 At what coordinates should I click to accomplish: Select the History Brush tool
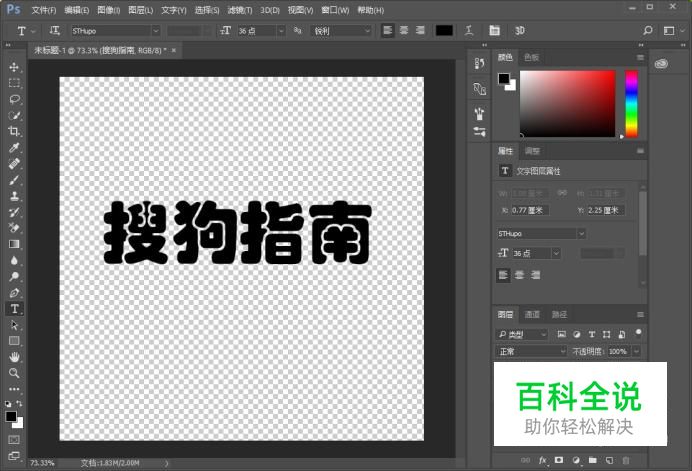[x=14, y=212]
